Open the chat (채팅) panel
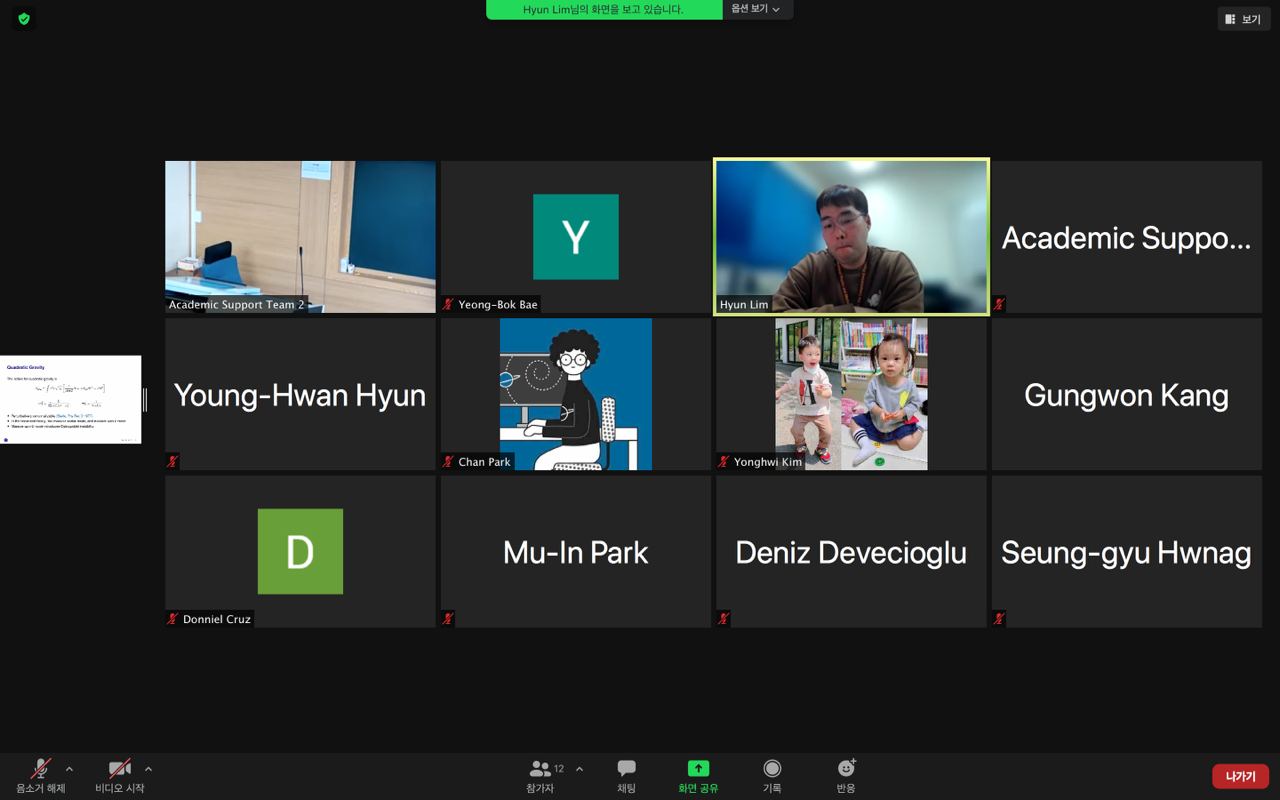Screen dimensions: 1280x800 pos(626,769)
